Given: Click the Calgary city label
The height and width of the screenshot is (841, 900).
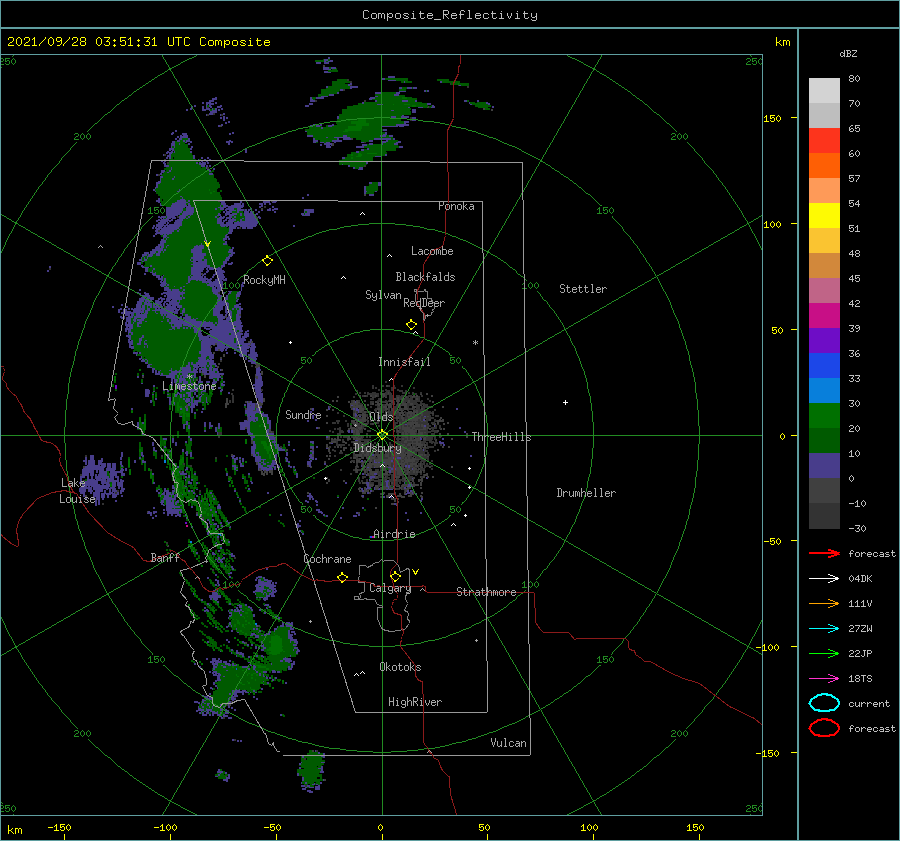Looking at the screenshot, I should pos(390,588).
